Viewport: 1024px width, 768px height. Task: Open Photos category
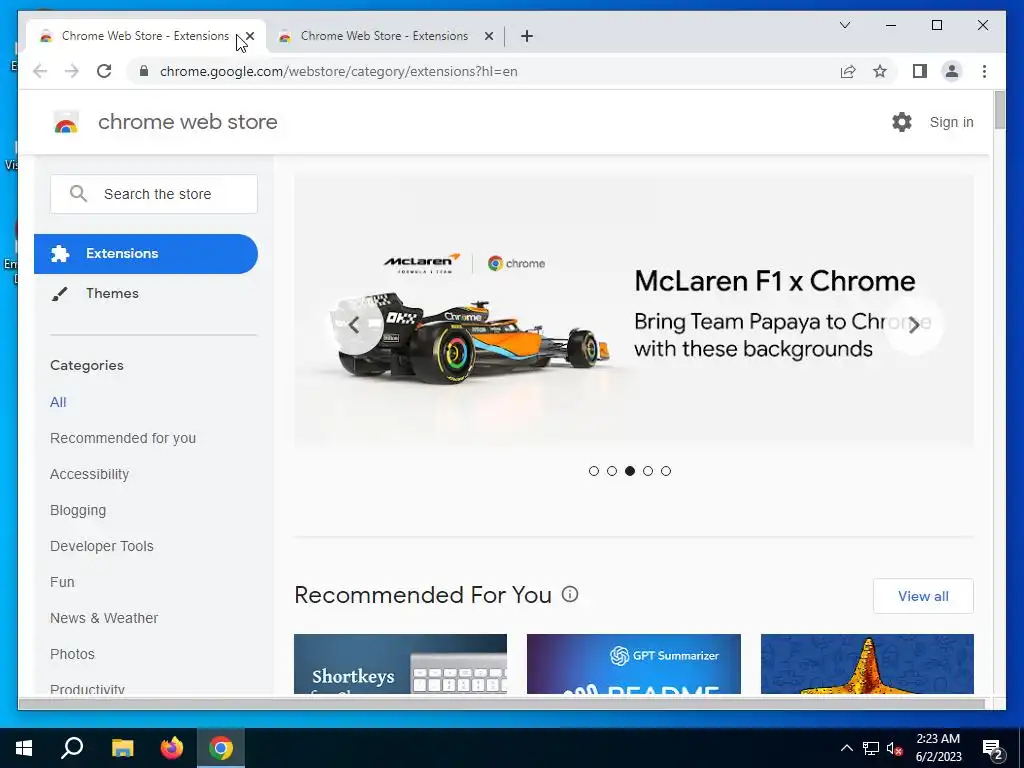[72, 654]
